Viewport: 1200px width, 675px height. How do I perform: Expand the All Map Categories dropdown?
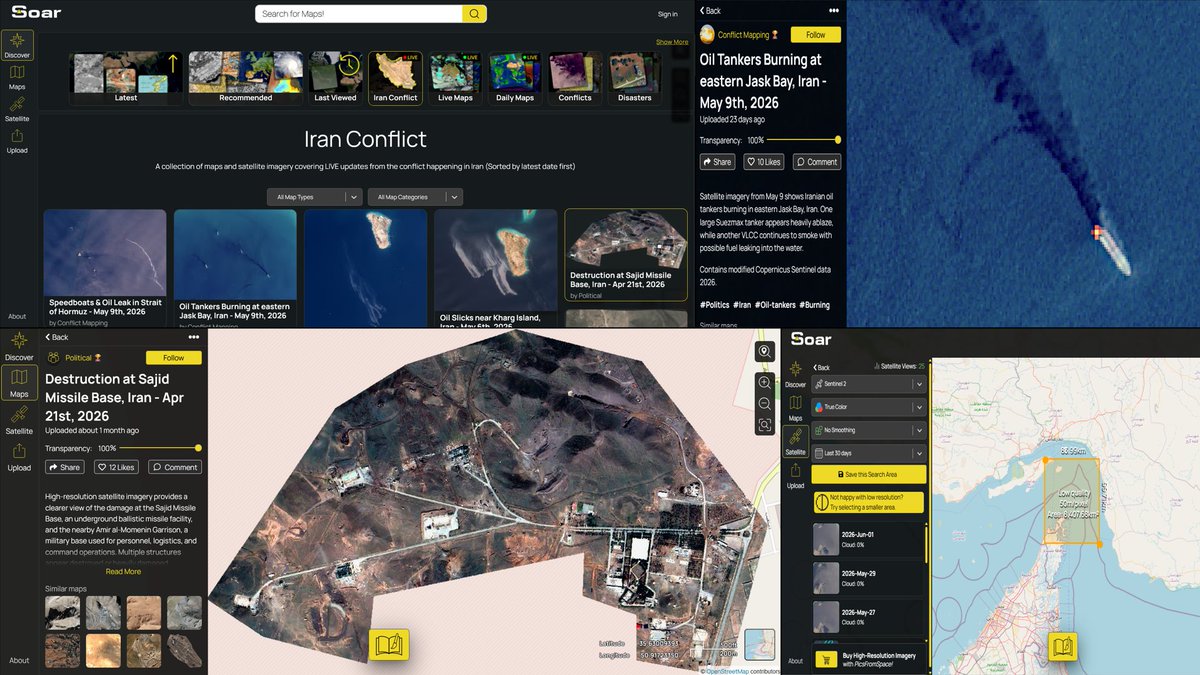[416, 197]
